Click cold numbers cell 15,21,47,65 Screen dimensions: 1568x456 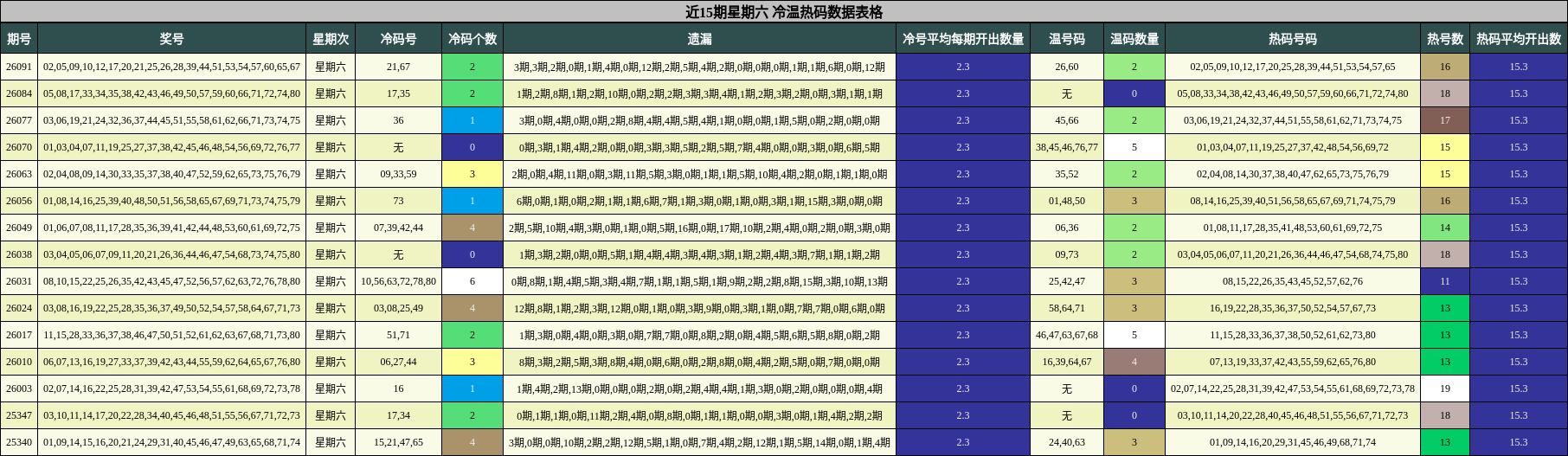[x=398, y=442]
